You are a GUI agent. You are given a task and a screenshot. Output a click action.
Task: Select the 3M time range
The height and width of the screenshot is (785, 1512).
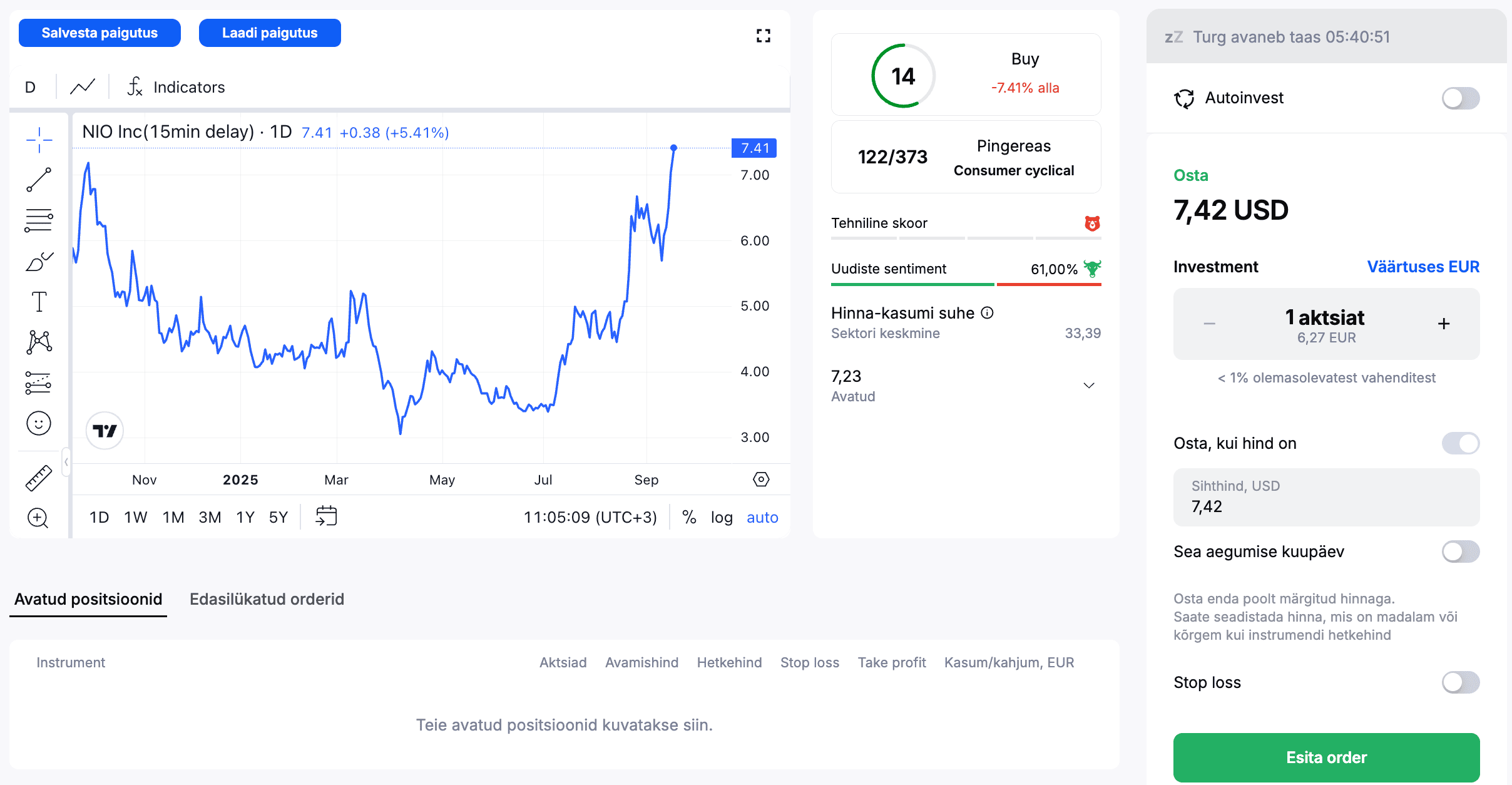pos(210,517)
